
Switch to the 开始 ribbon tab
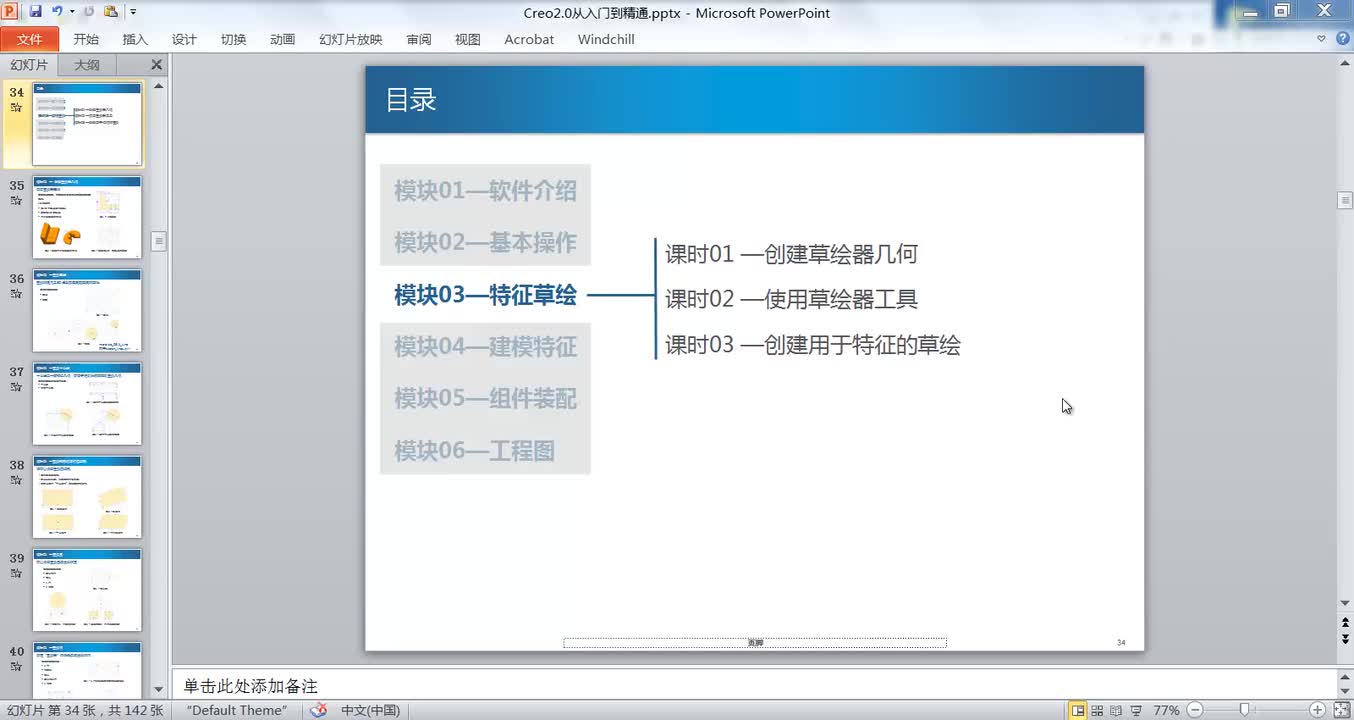(86, 39)
